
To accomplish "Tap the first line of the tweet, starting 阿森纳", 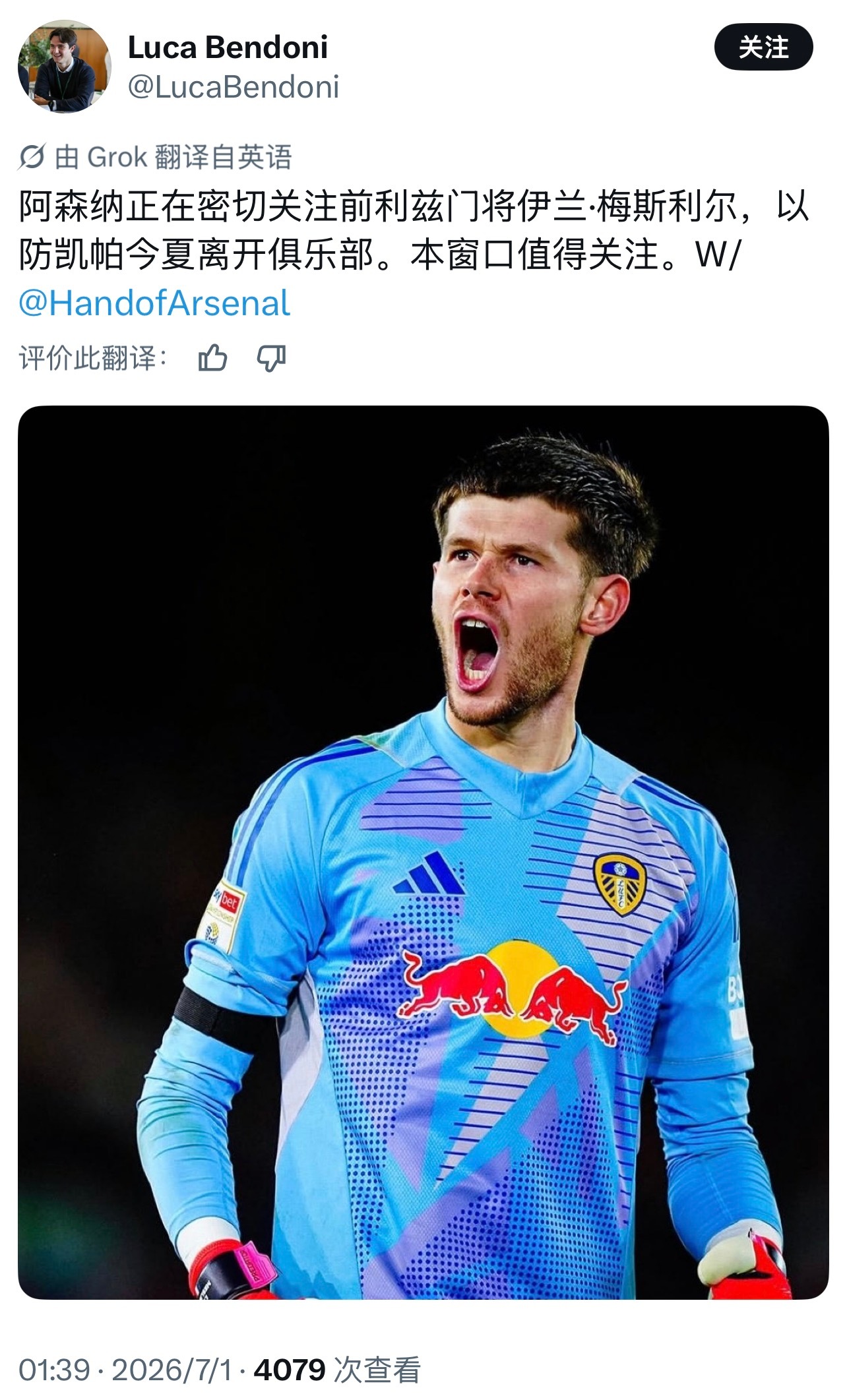I will tap(414, 206).
